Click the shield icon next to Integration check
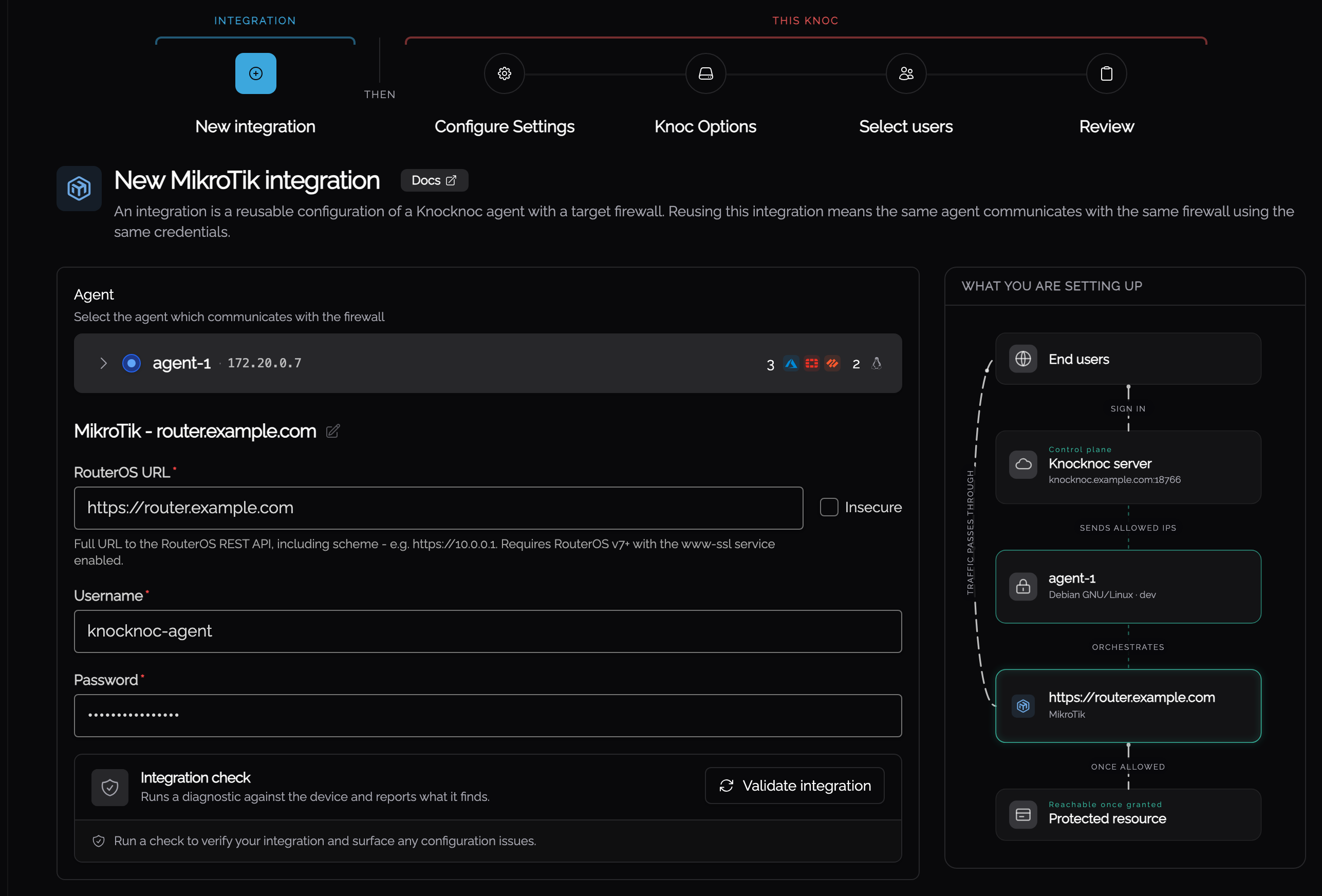This screenshot has height=896, width=1322. tap(110, 788)
